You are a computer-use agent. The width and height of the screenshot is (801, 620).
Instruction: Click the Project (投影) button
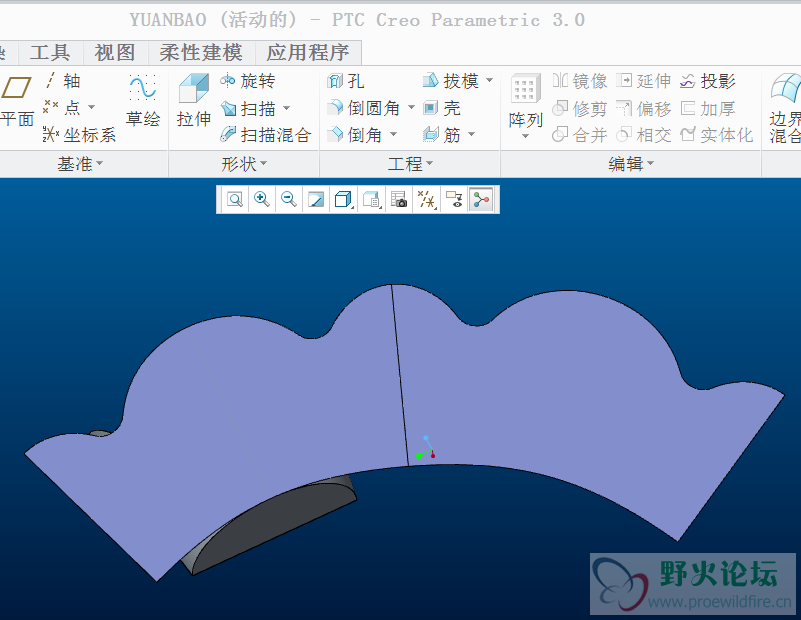tap(708, 81)
